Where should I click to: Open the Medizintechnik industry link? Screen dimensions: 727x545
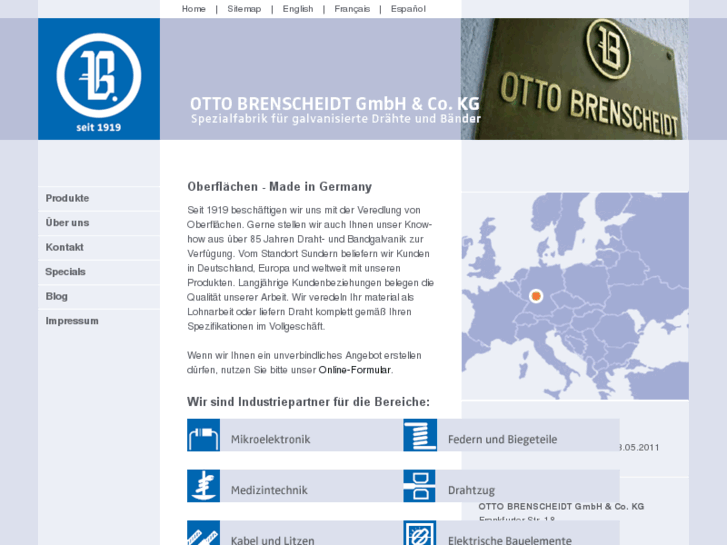point(269,490)
